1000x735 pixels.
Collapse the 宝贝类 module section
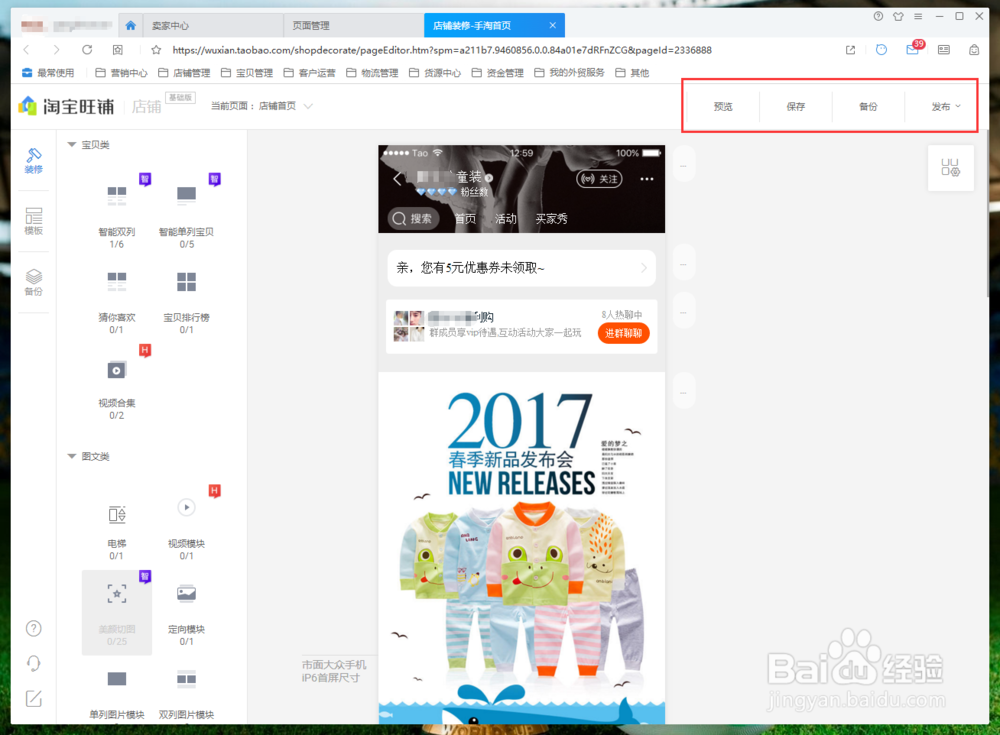72,144
